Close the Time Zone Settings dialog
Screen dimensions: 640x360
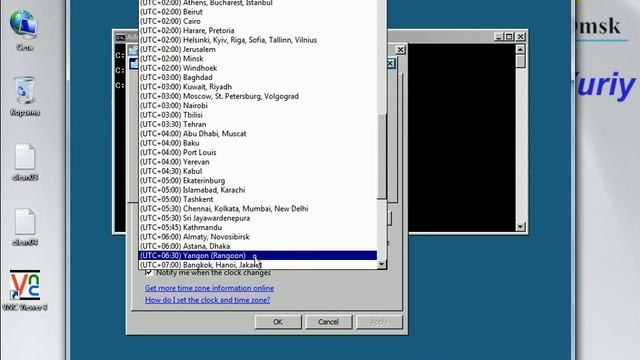coord(391,63)
